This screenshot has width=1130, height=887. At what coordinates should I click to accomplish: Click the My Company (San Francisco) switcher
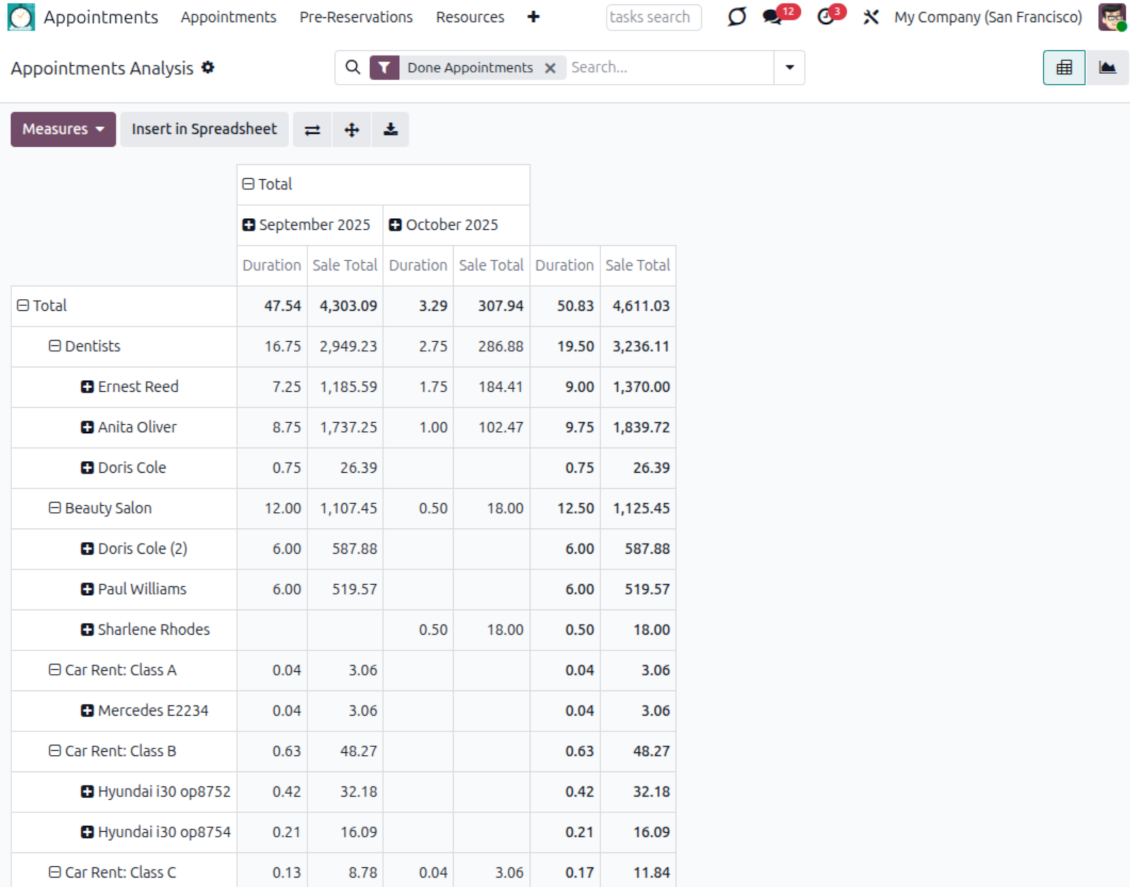pos(987,17)
